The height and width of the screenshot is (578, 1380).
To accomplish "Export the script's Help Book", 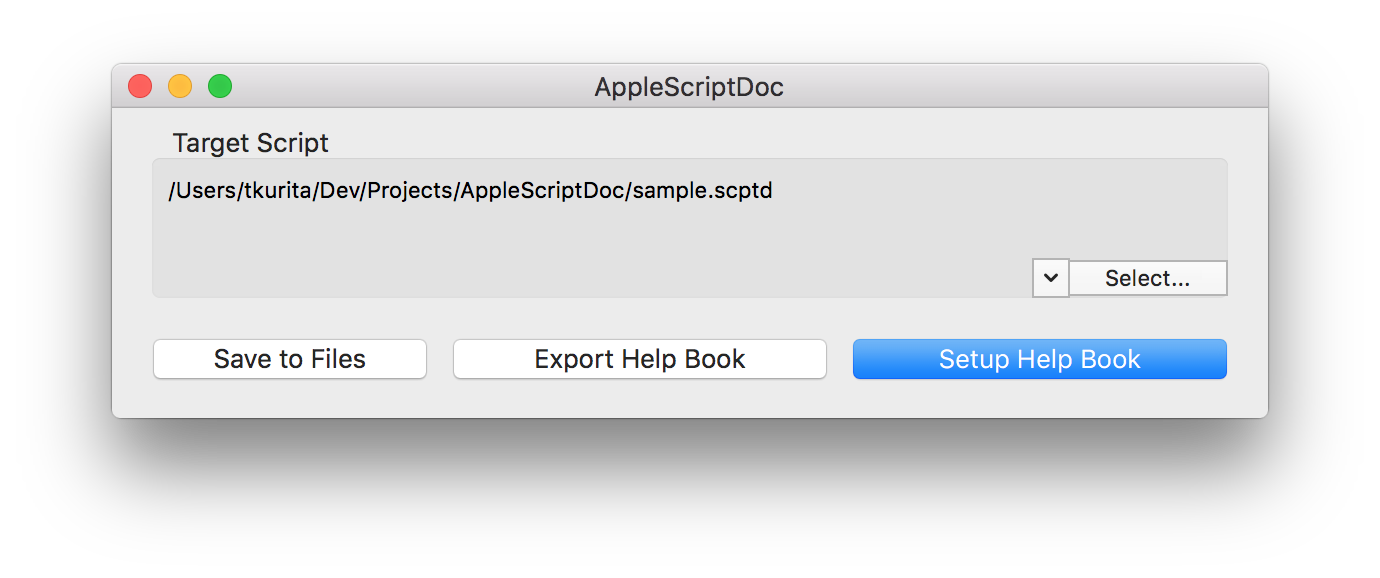I will [640, 359].
